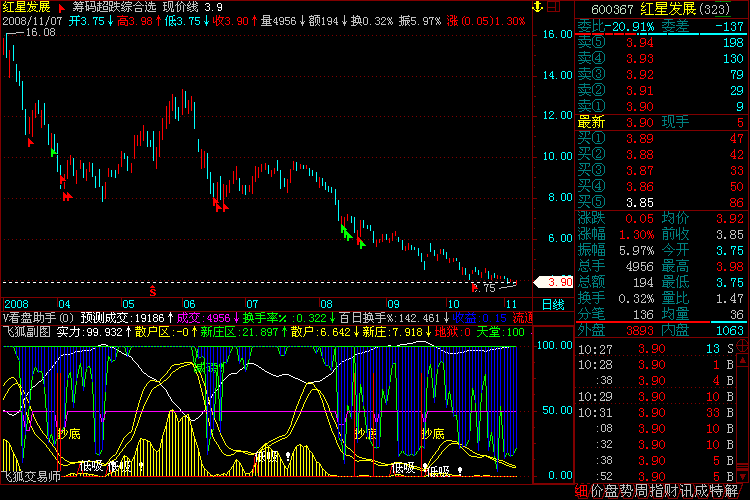Image resolution: width=750 pixels, height=500 pixels.
Task: Click the 买⑤ 3.85 bid row
Action: [661, 203]
